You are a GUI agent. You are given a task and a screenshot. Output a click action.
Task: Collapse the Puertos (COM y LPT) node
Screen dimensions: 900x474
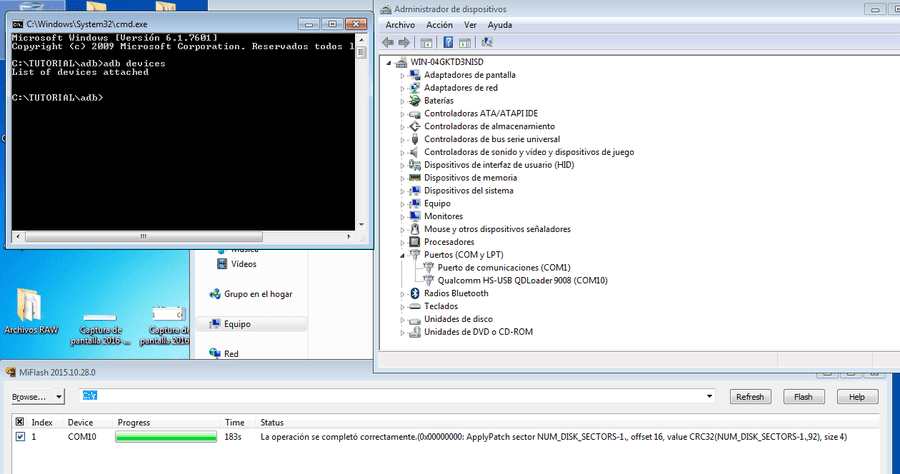pyautogui.click(x=402, y=255)
